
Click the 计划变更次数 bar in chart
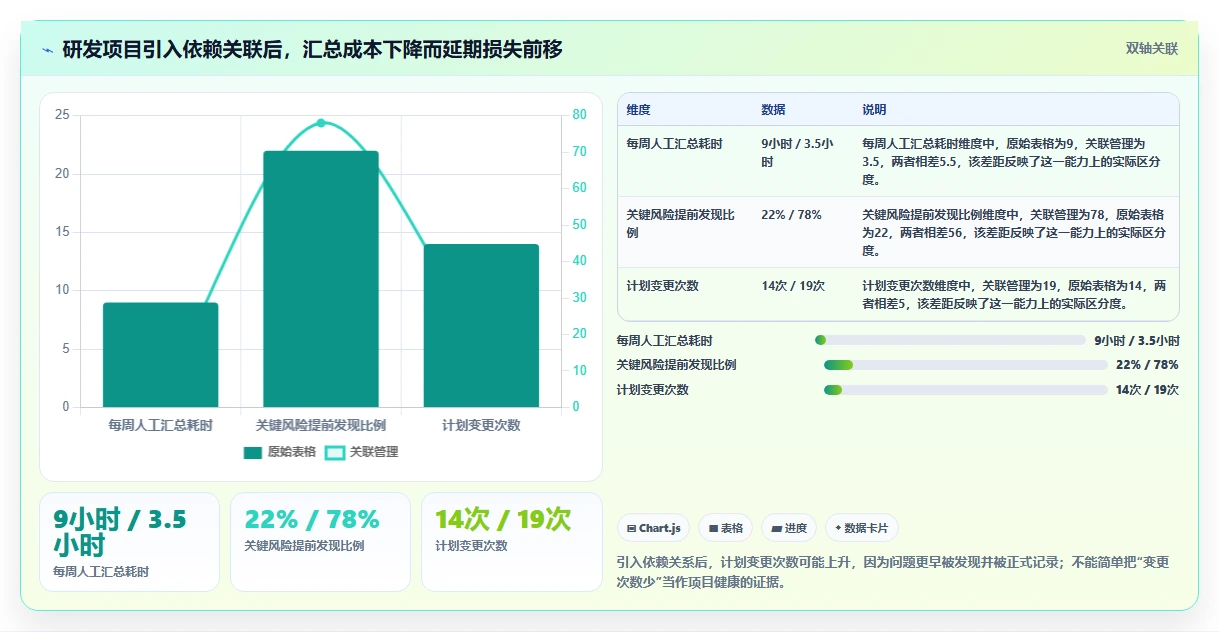481,326
